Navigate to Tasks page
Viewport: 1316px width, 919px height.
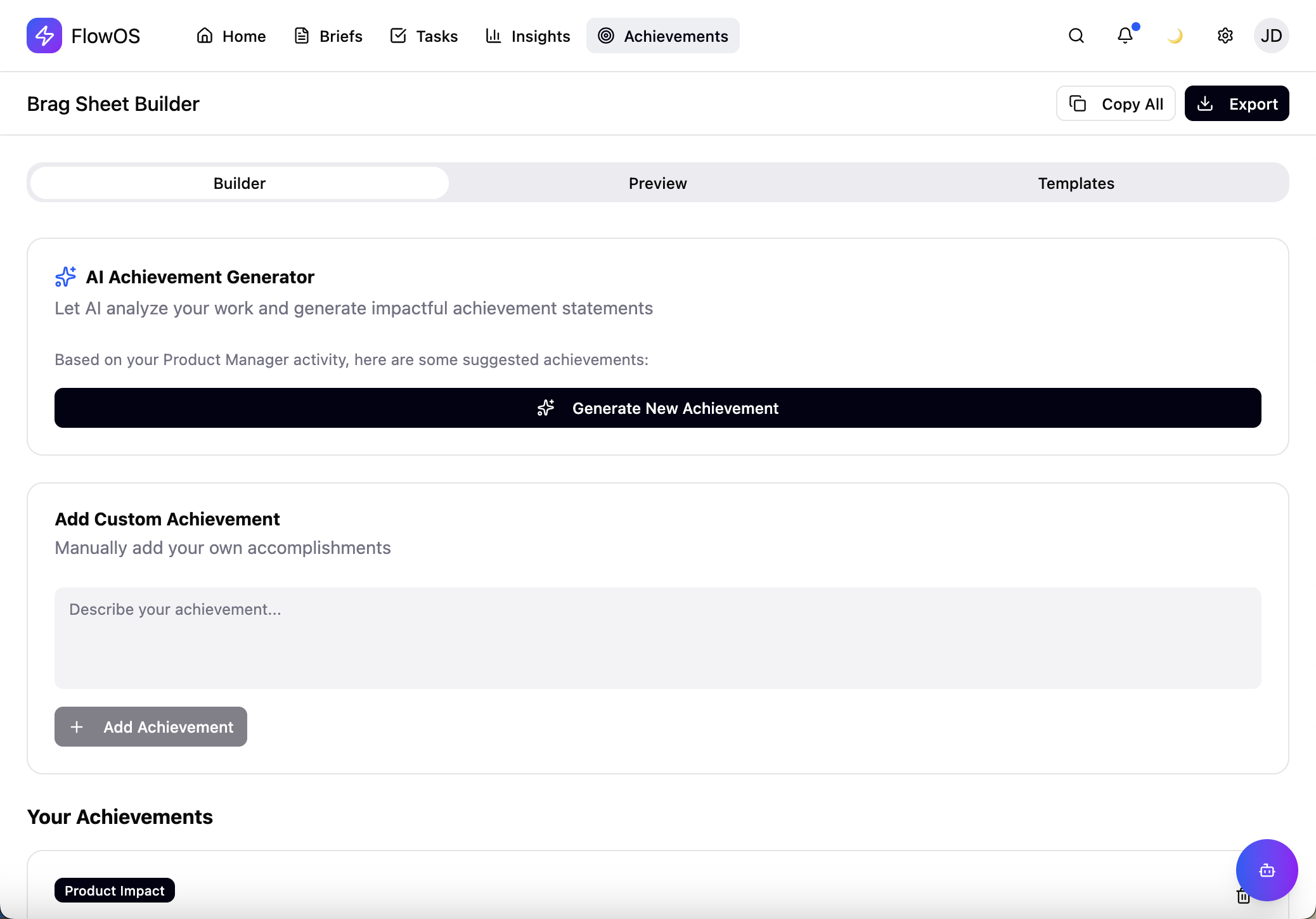(424, 35)
